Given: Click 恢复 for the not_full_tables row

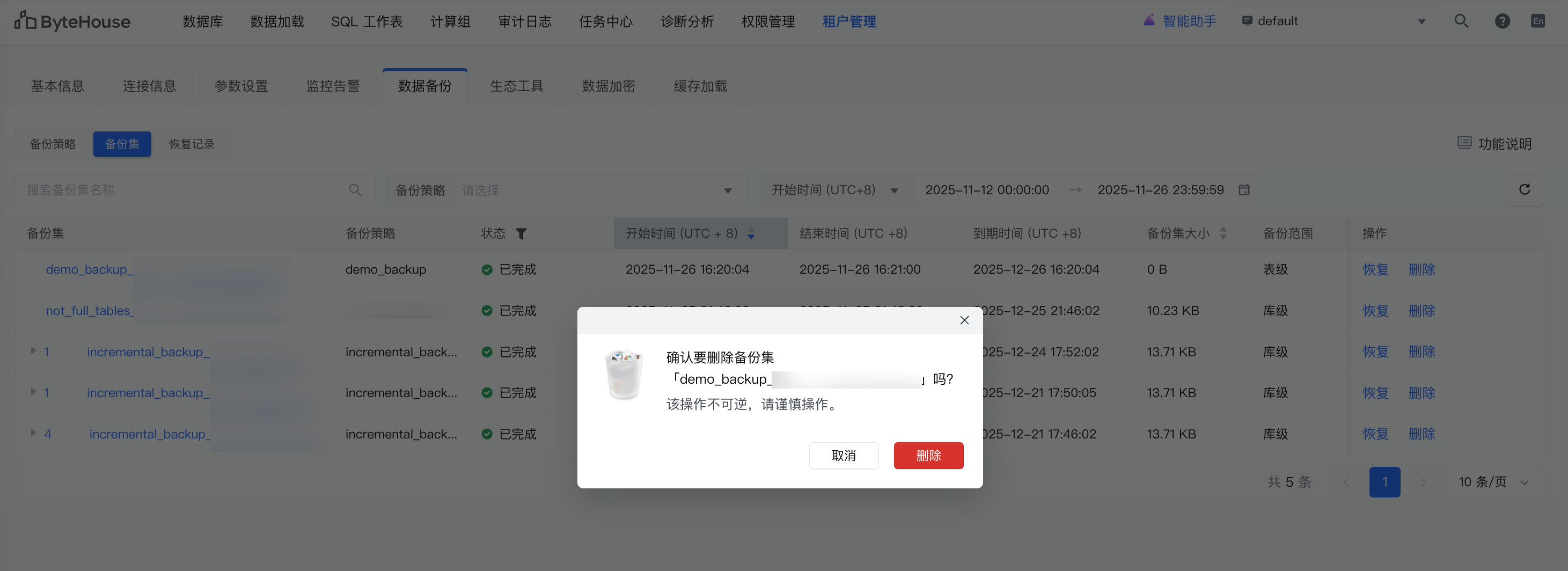Looking at the screenshot, I should [x=1375, y=311].
